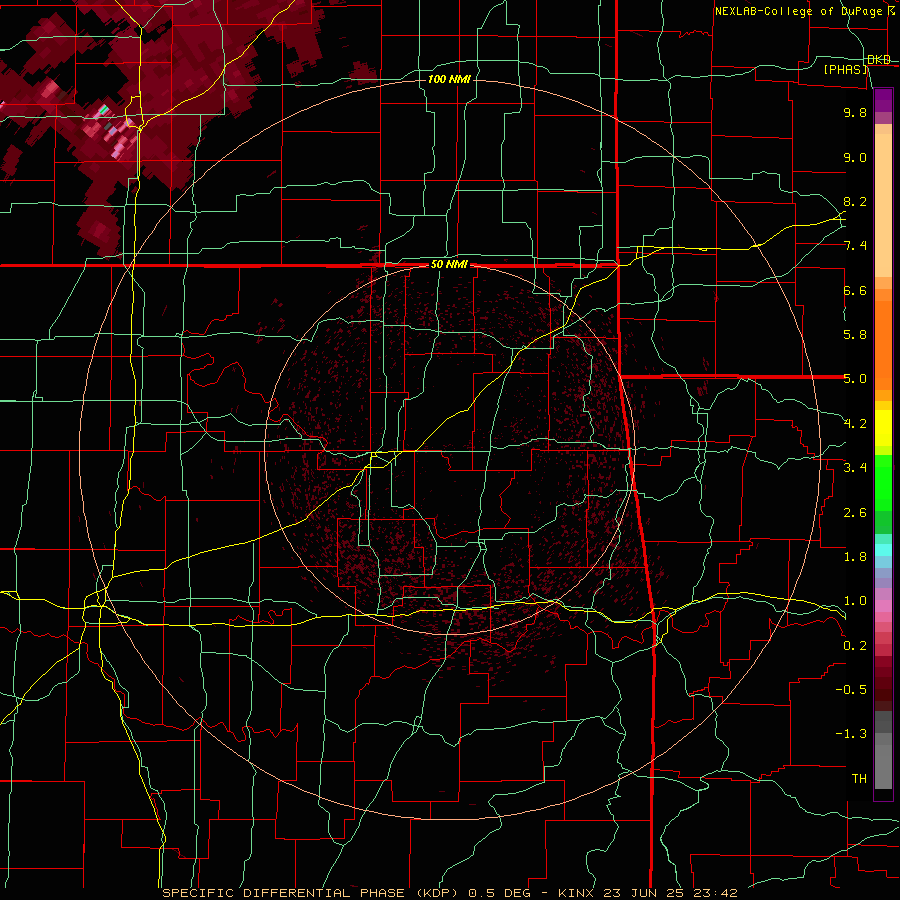Viewport: 900px width, 900px height.
Task: Click the 3.4 scale value
Action: [855, 468]
